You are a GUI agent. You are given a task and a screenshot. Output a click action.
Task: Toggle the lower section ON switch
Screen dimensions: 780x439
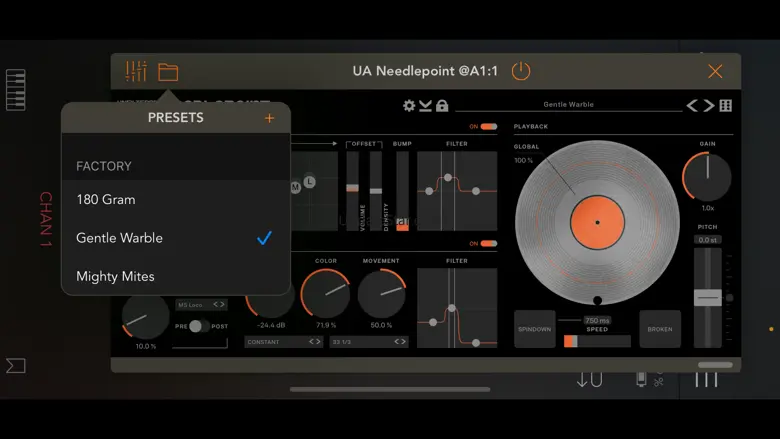click(x=488, y=243)
